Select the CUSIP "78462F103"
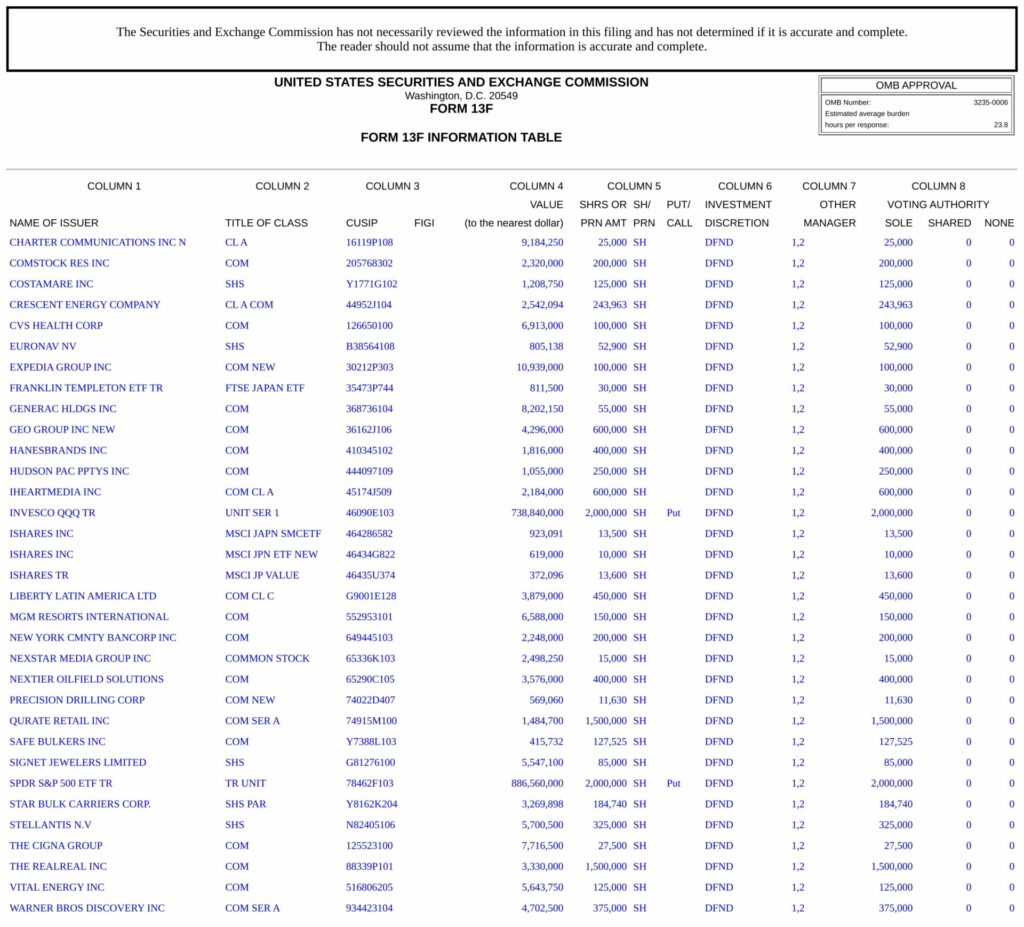1024x927 pixels. coord(370,783)
